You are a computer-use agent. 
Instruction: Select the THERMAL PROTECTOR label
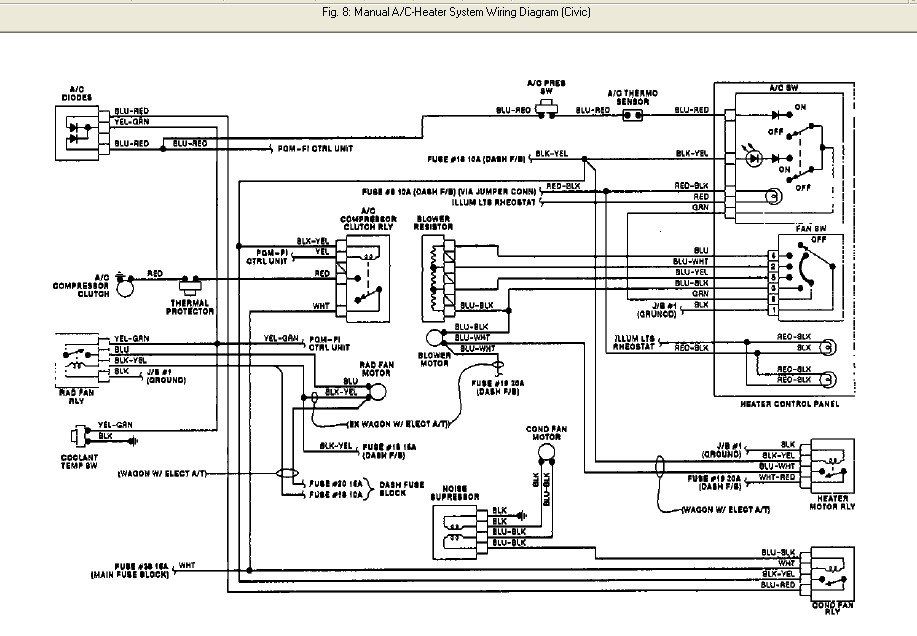coord(189,307)
